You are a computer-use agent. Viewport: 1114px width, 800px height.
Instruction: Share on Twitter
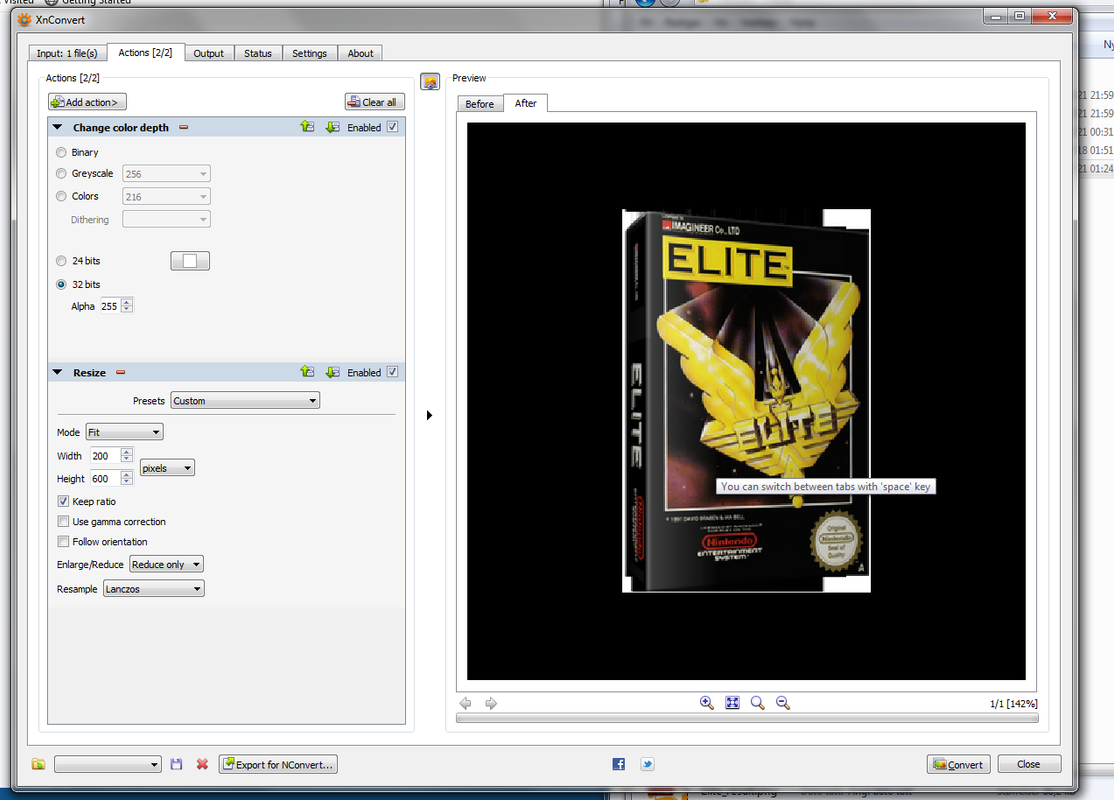click(647, 764)
